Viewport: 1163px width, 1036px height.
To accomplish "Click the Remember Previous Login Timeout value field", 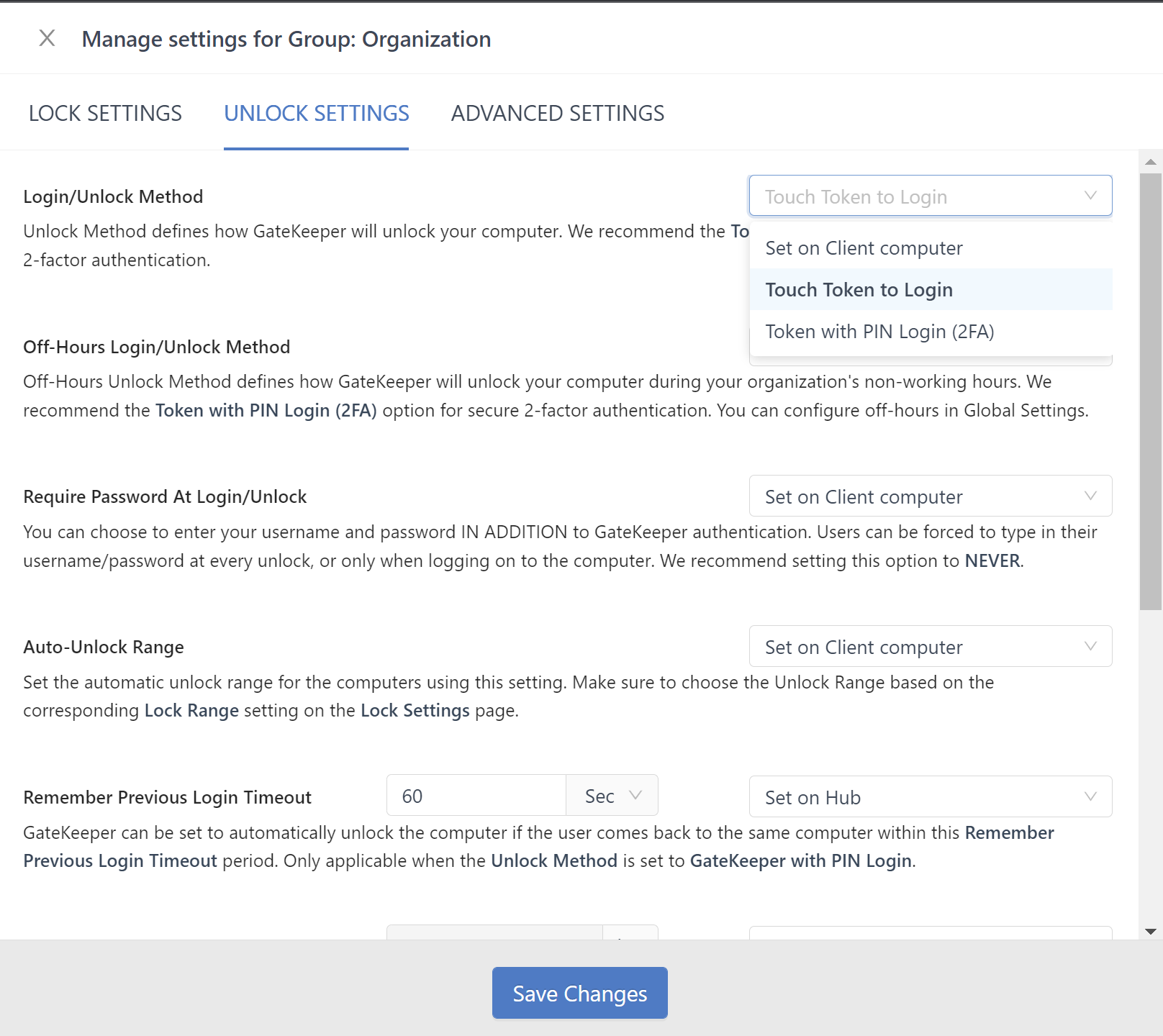I will (476, 796).
